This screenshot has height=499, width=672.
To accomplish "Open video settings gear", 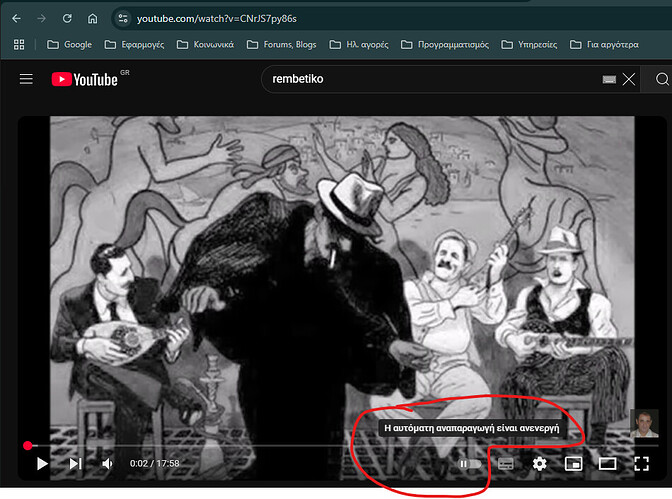I will click(540, 463).
